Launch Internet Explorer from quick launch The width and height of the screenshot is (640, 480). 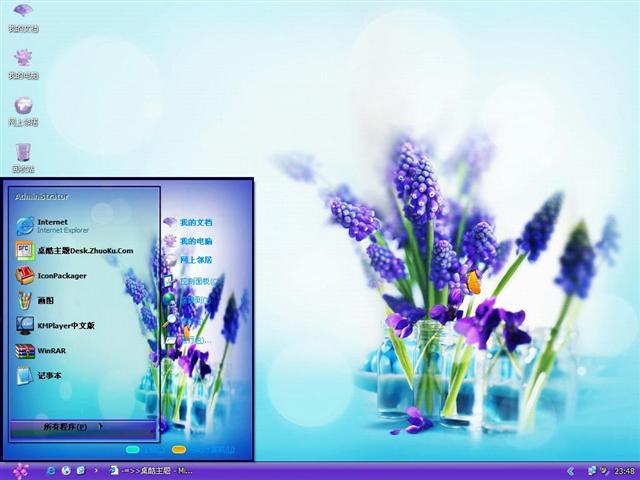click(x=51, y=470)
